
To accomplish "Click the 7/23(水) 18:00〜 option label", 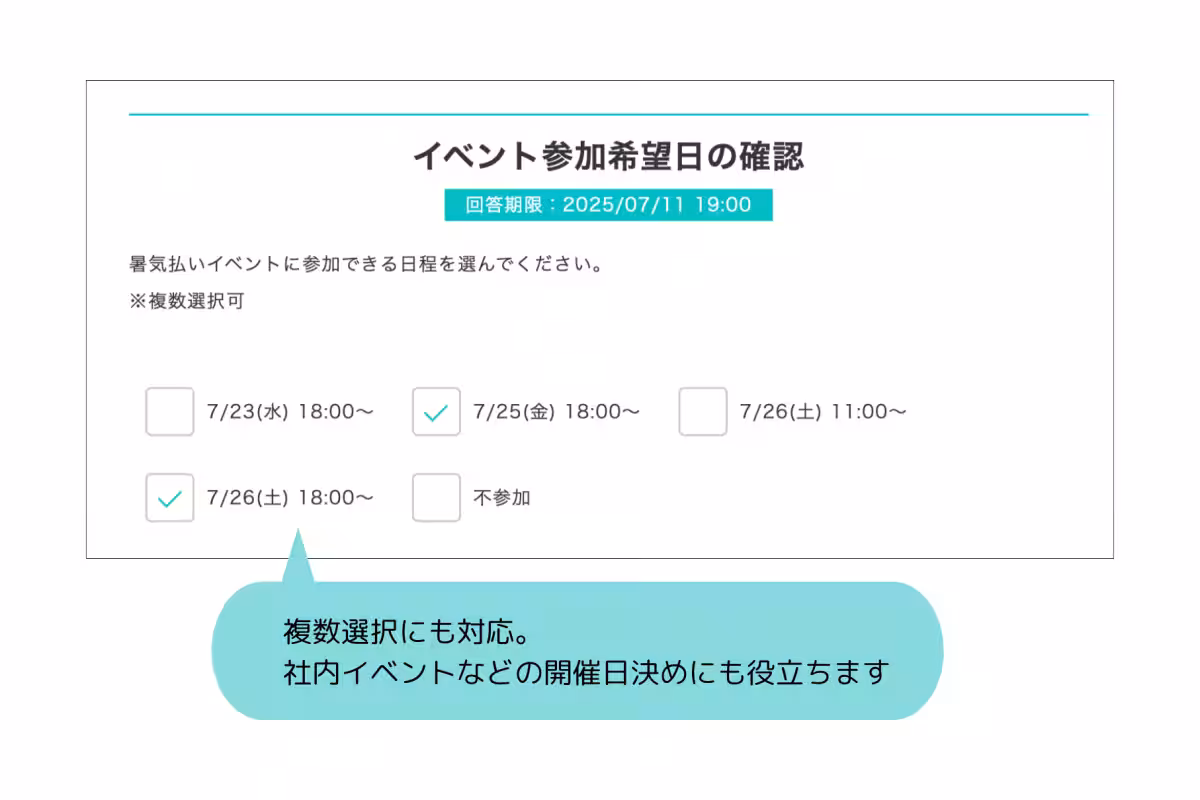I will point(290,412).
